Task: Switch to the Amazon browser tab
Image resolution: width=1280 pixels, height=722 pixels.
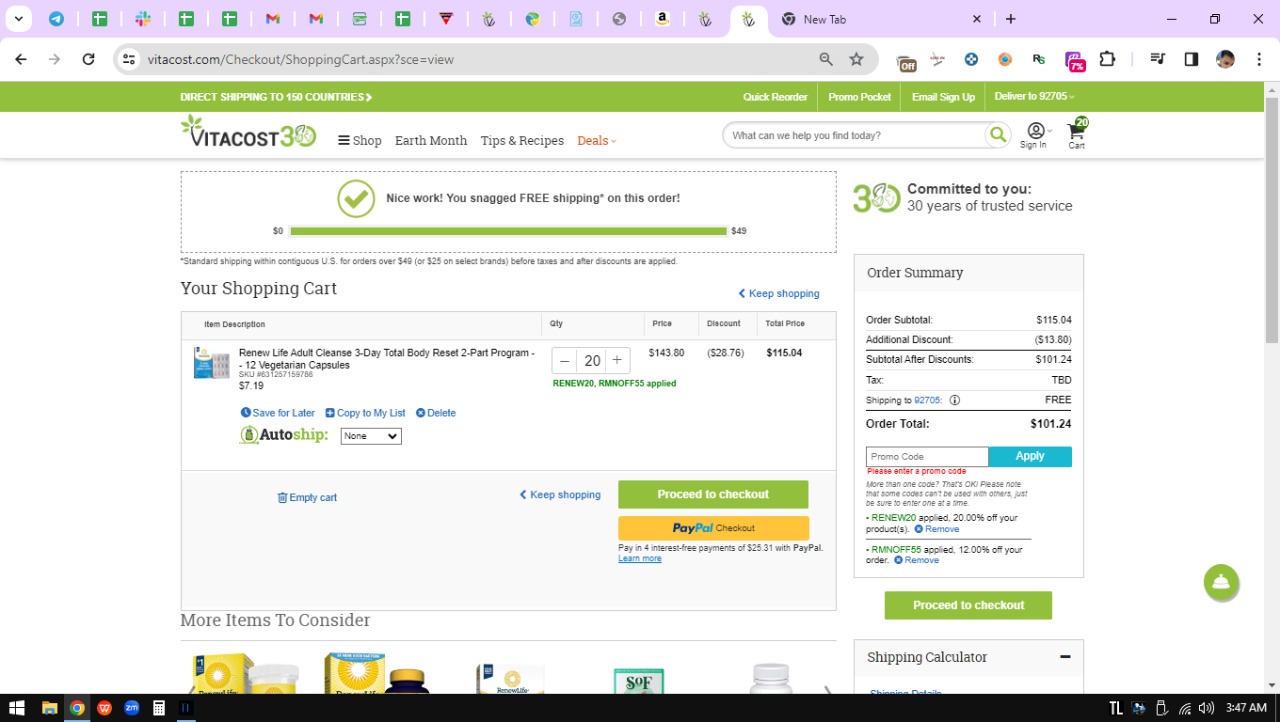Action: [x=662, y=19]
